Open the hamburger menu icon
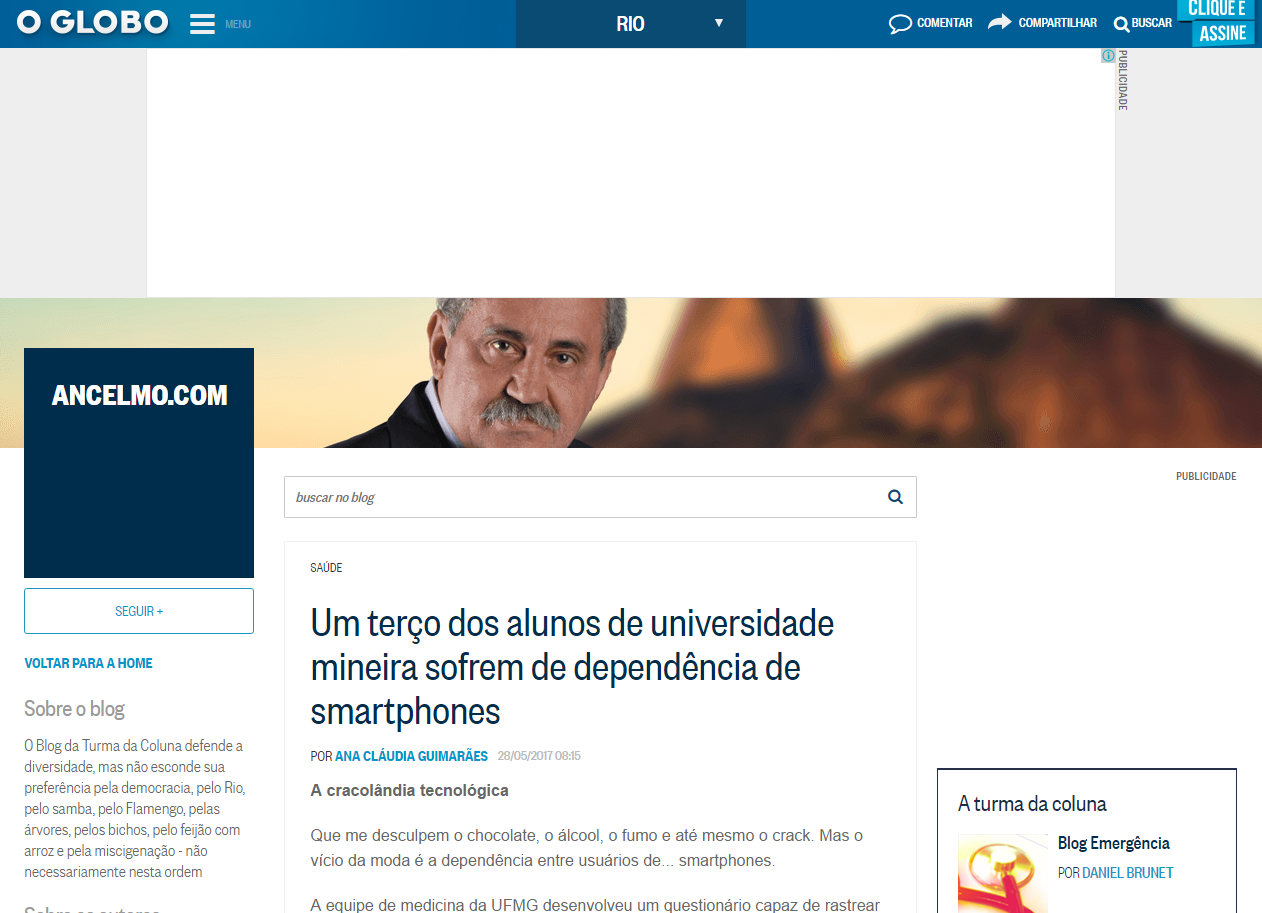 tap(203, 24)
